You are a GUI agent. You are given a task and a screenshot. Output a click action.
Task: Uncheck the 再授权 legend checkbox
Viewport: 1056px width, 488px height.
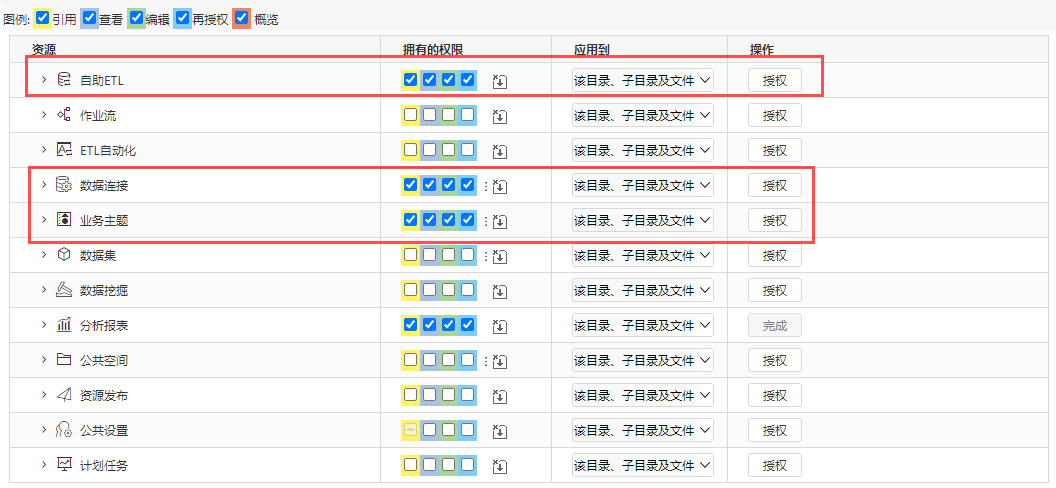(x=182, y=18)
